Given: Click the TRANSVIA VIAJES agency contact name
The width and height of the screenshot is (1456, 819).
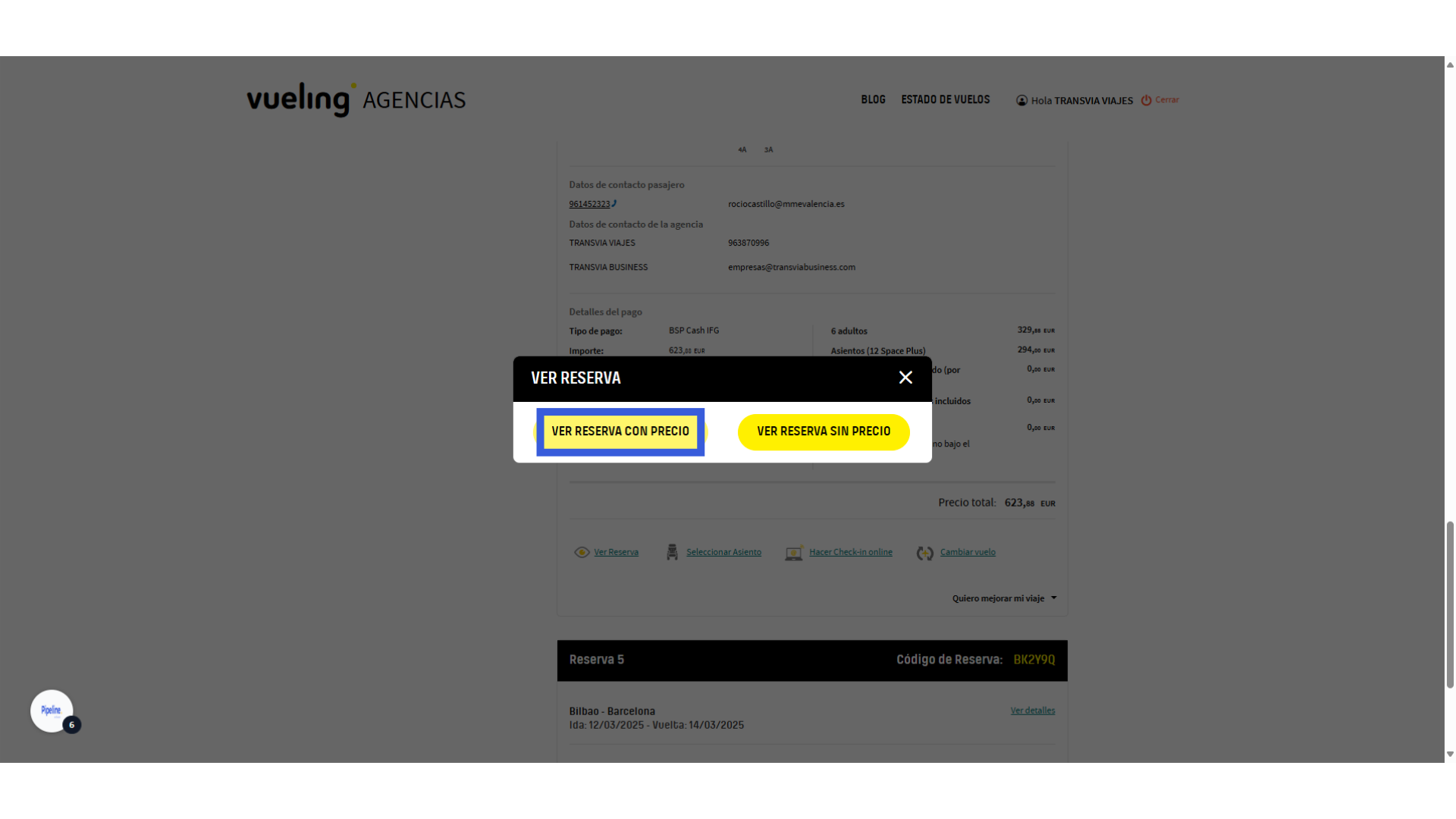Looking at the screenshot, I should tap(602, 243).
